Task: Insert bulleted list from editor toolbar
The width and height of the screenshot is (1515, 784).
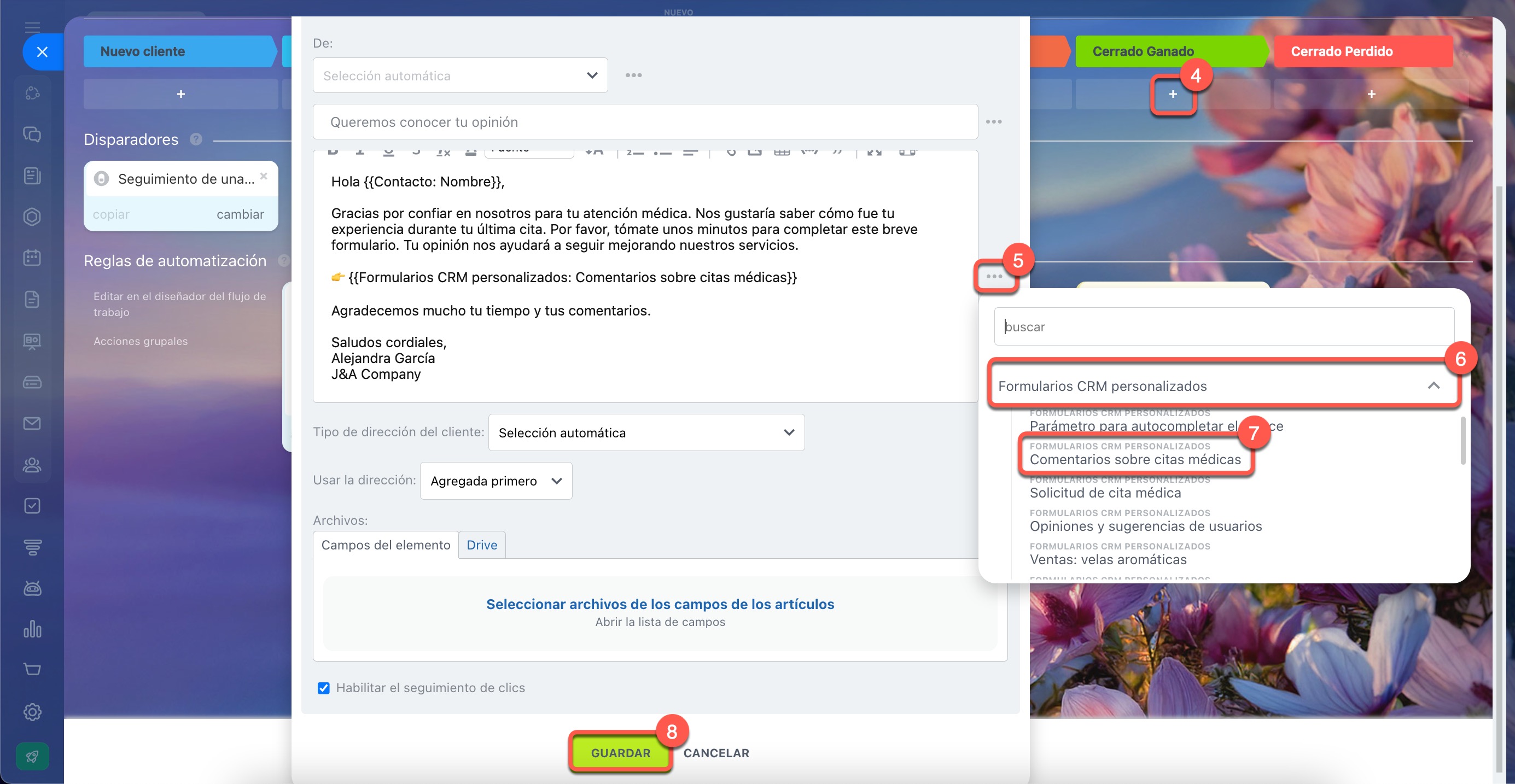Action: pos(662,152)
